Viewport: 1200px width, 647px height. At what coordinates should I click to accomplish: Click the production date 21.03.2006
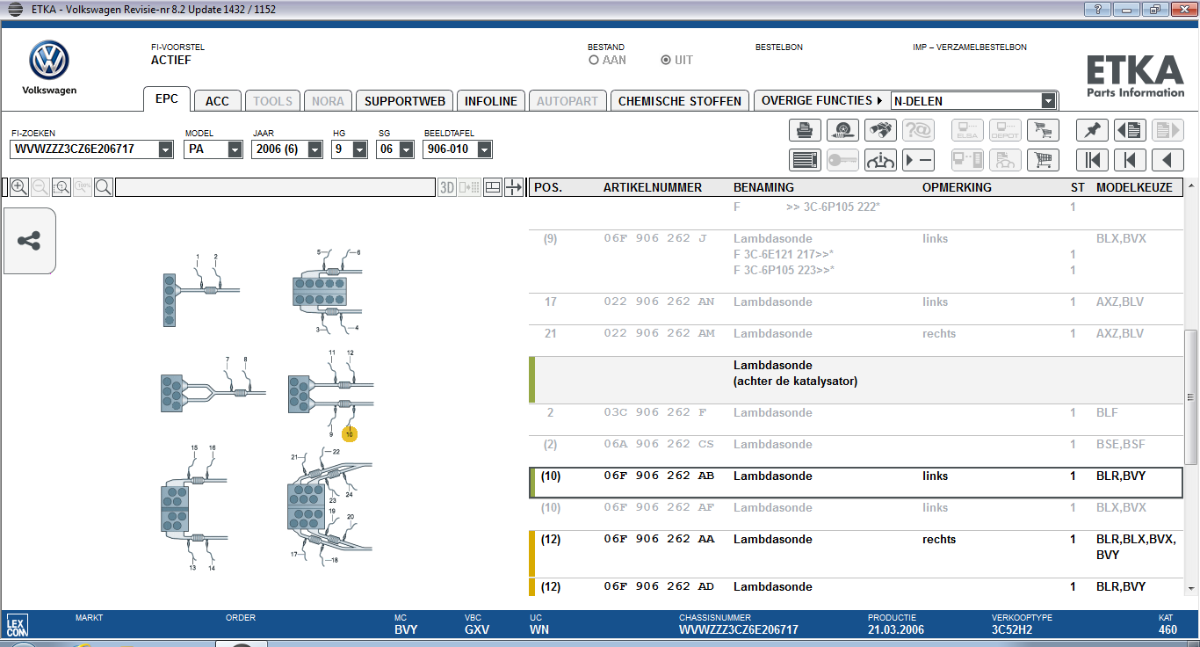(895, 631)
